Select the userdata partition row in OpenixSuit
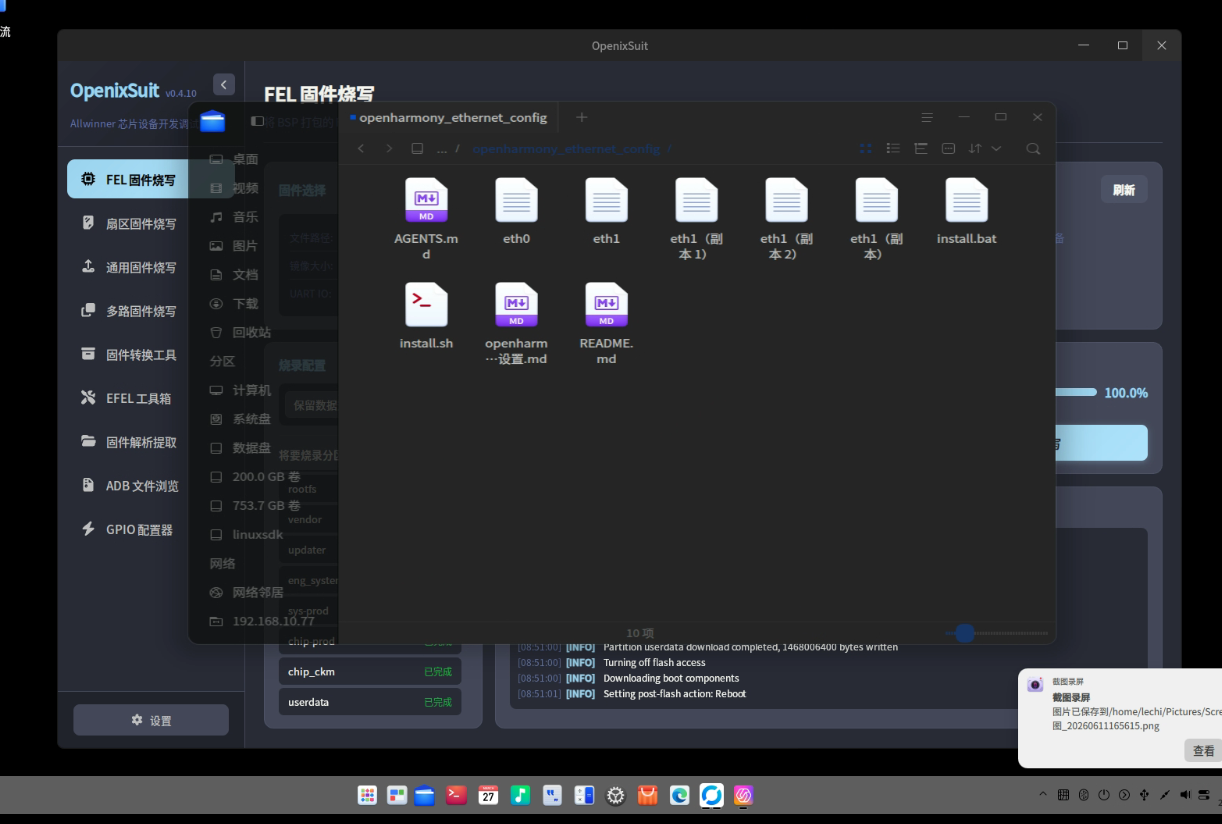This screenshot has width=1222, height=824. [x=370, y=702]
